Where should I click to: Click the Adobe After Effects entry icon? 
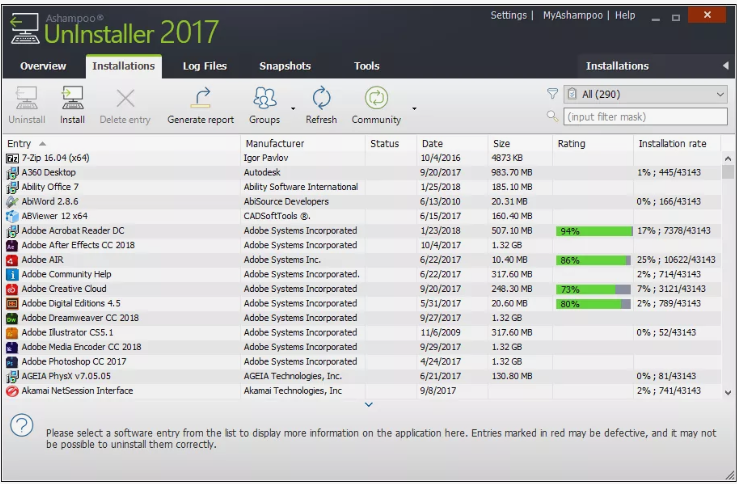coord(12,245)
